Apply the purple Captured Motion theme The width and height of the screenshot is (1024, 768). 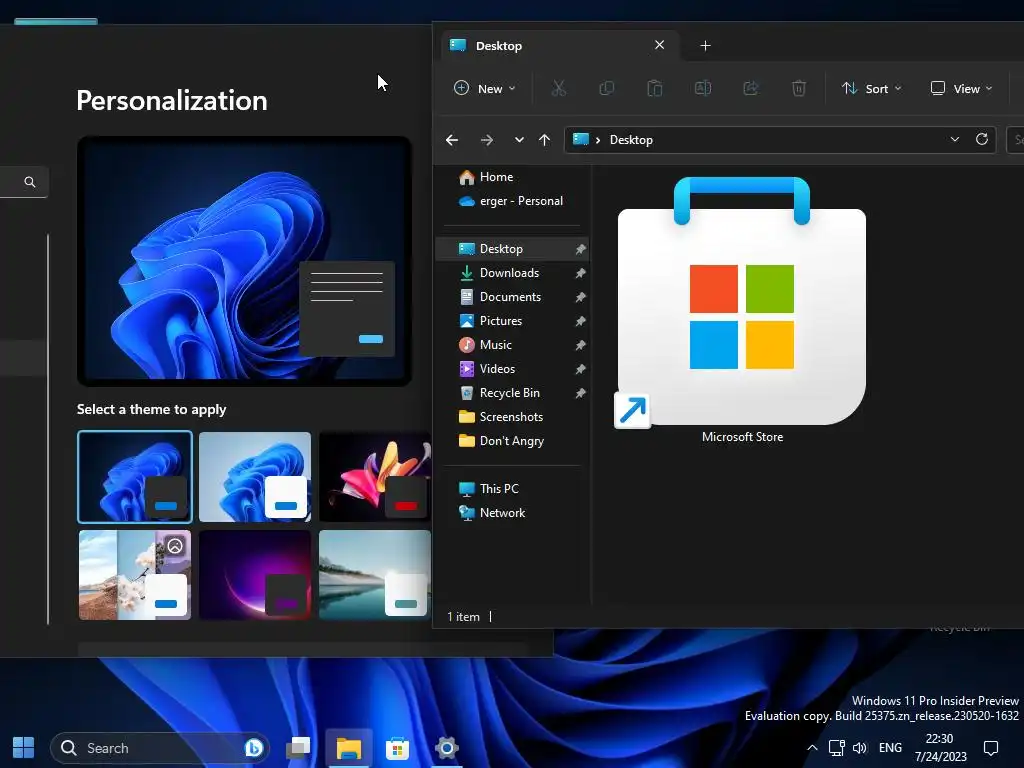point(255,575)
